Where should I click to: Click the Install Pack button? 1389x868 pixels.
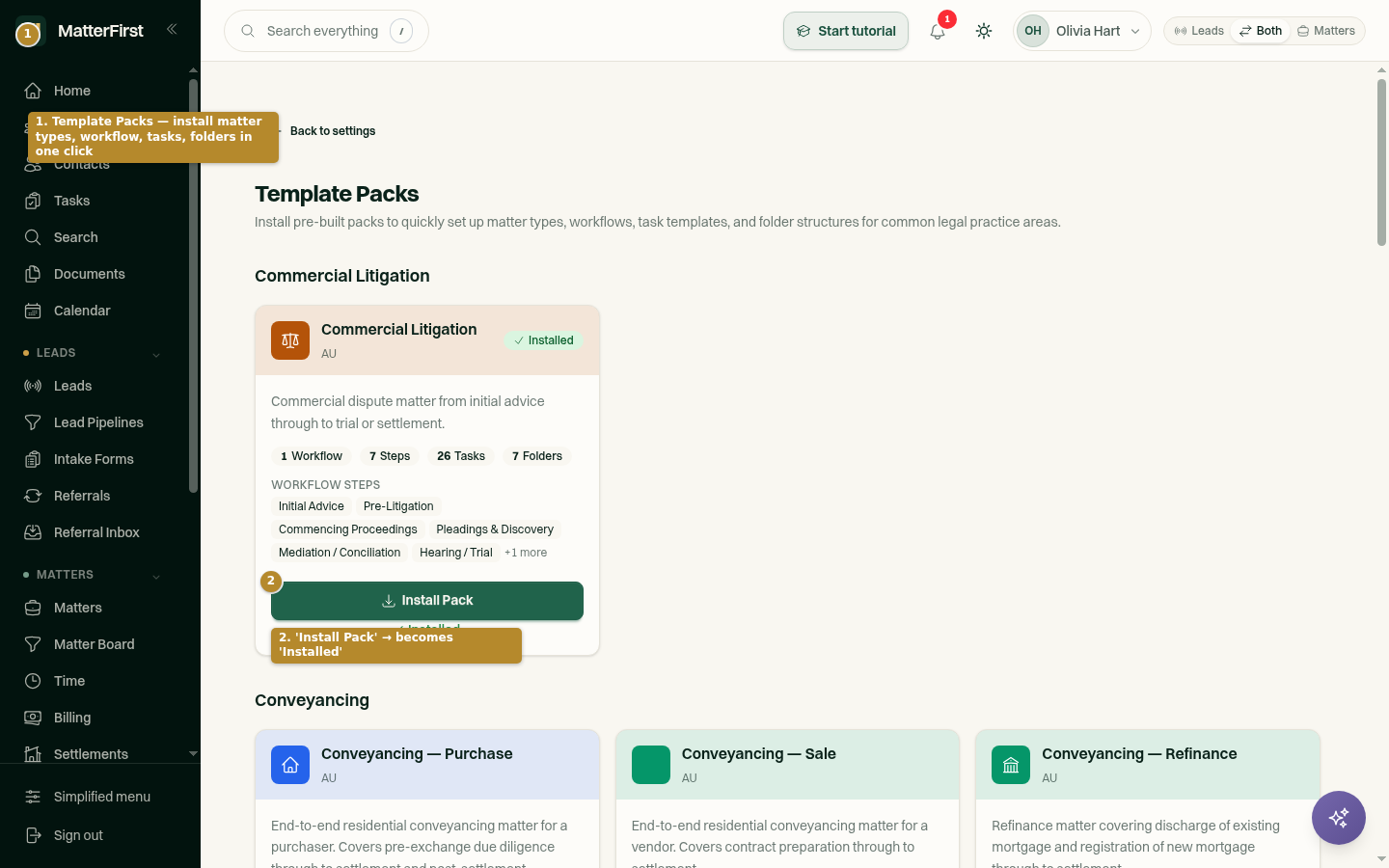(x=427, y=601)
